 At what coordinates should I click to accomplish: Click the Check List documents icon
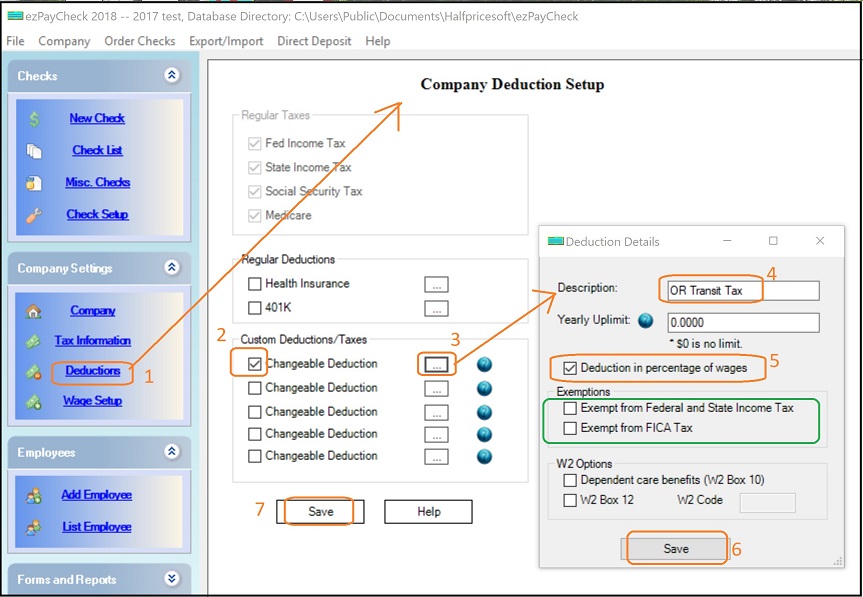(34, 151)
